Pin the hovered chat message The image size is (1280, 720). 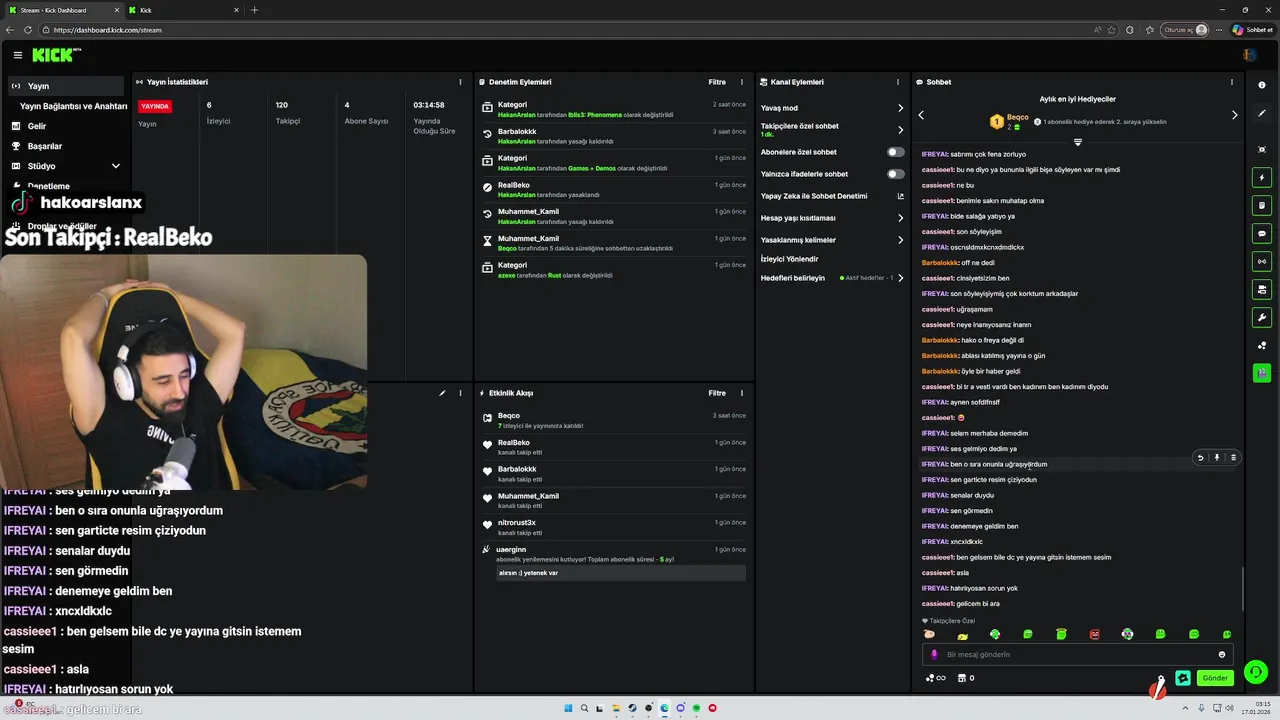click(1217, 458)
